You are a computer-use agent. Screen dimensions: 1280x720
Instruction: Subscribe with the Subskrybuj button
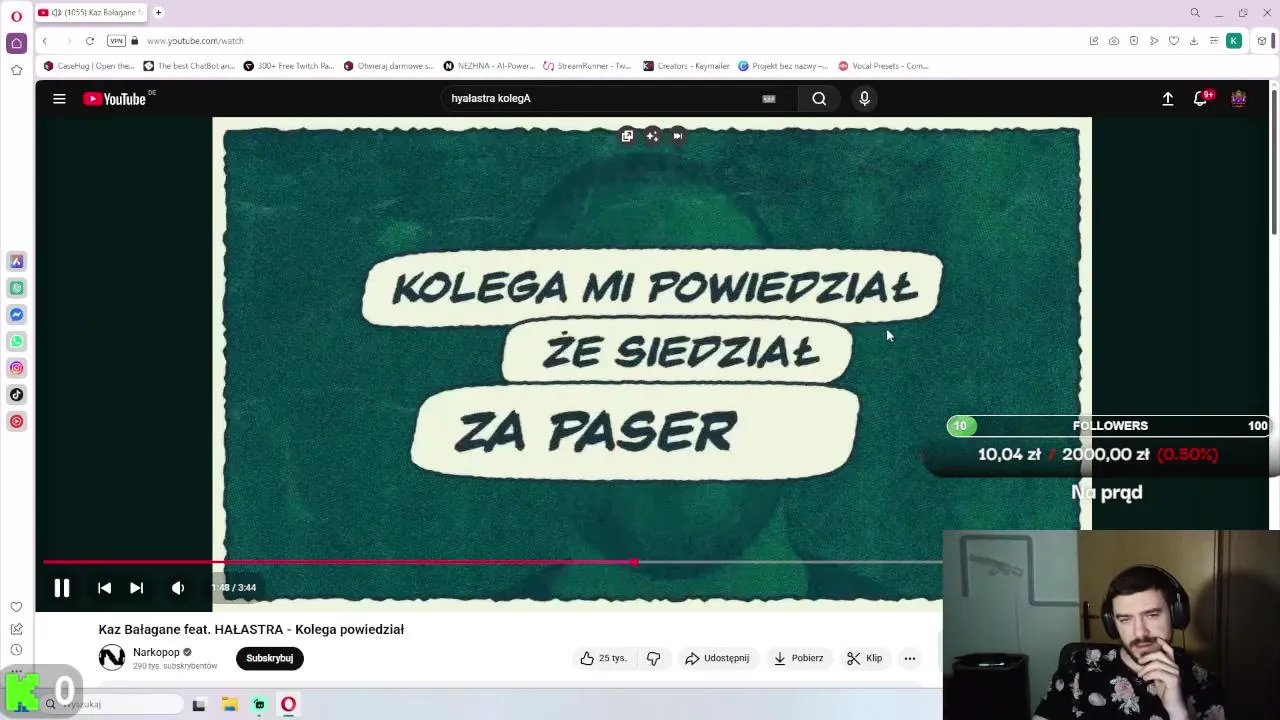pyautogui.click(x=270, y=658)
